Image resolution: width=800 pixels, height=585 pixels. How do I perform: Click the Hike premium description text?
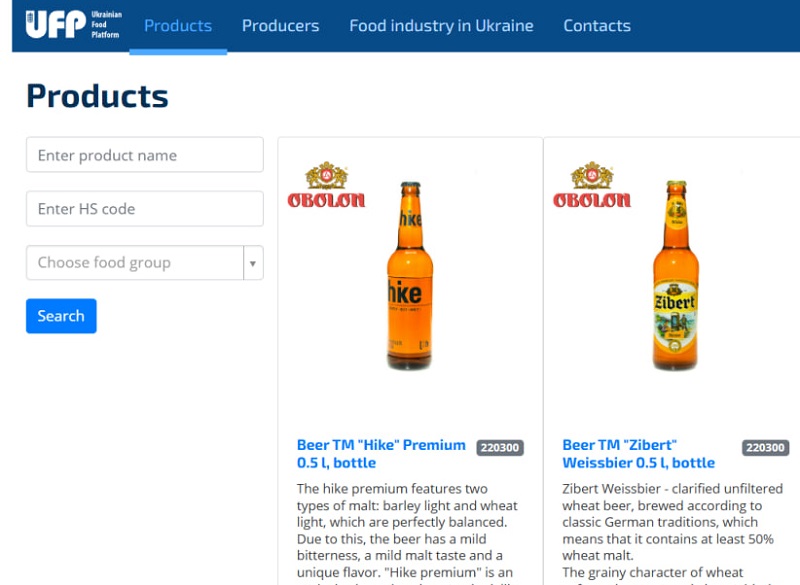click(x=408, y=530)
